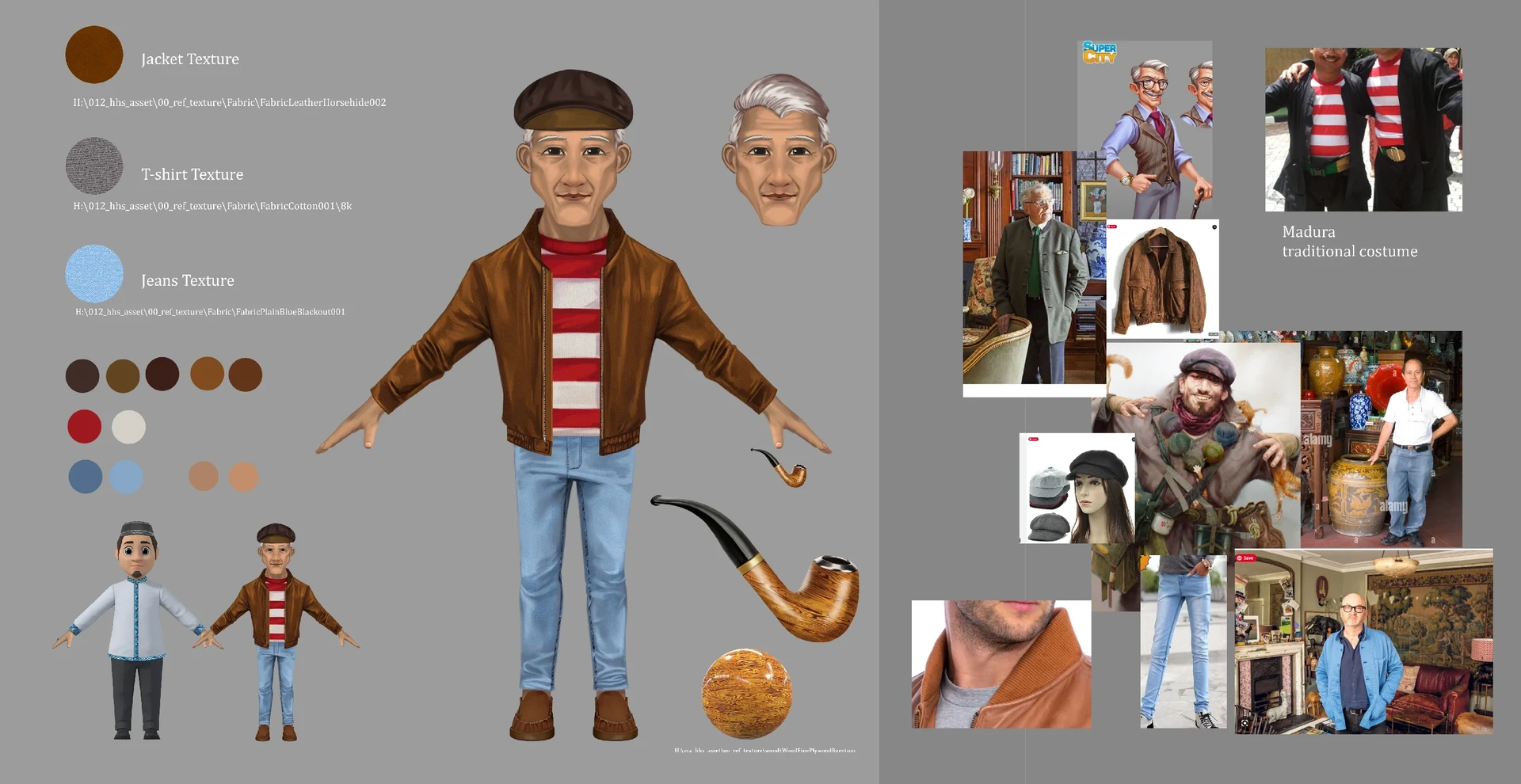
Task: Select the light blue color swatch
Action: (127, 477)
